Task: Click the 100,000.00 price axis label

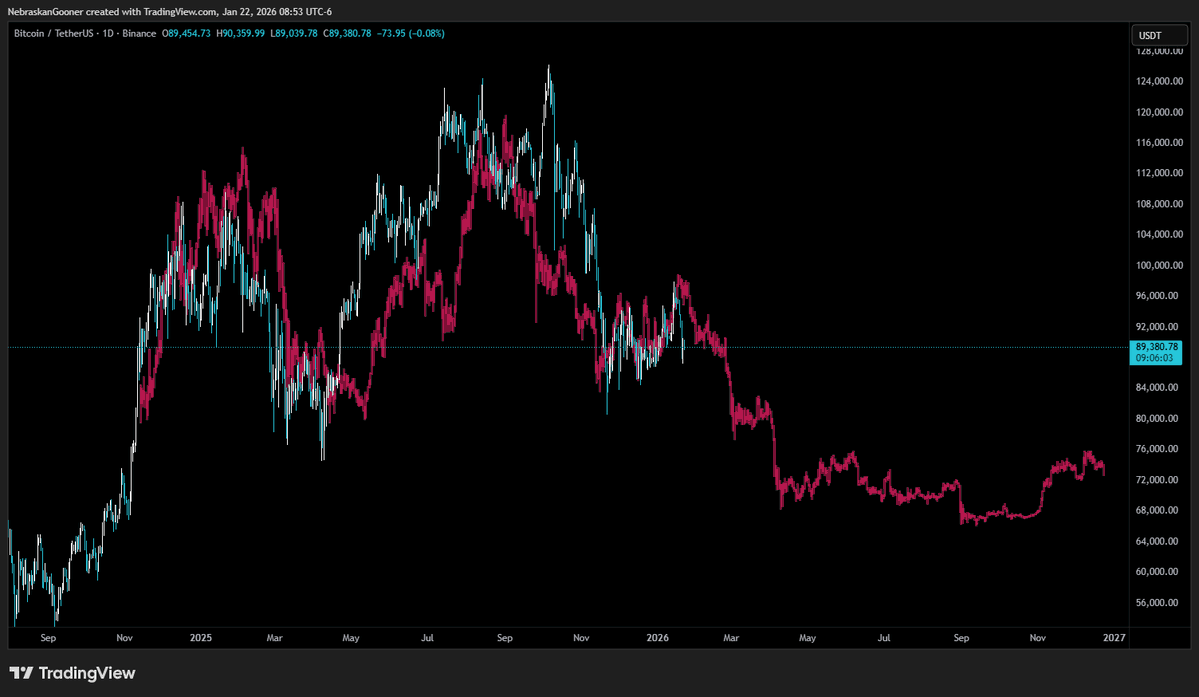Action: (x=1159, y=266)
